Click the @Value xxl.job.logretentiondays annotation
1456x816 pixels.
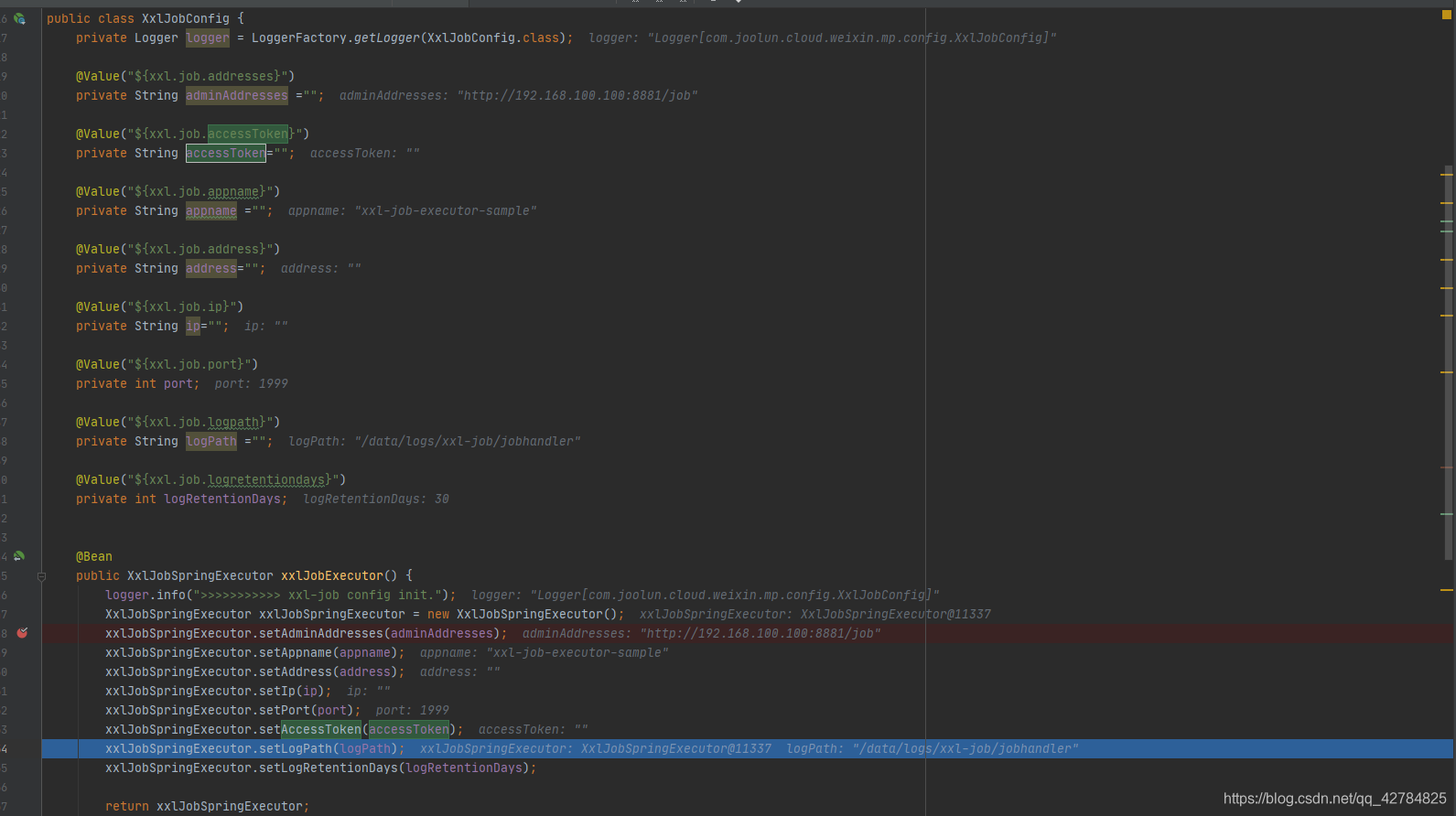211,479
